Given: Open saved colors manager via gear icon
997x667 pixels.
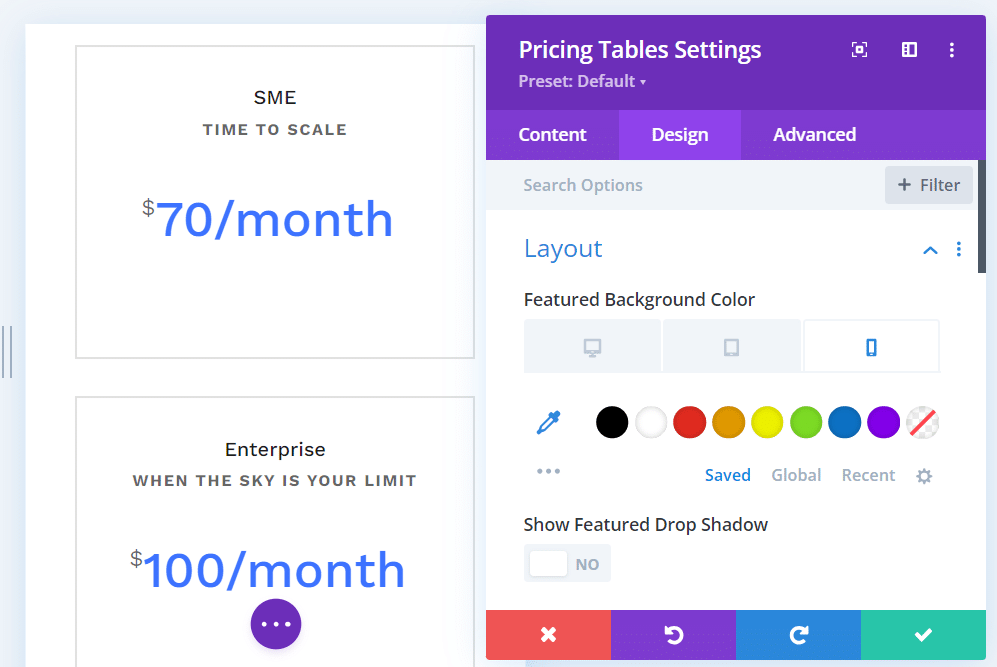Looking at the screenshot, I should pyautogui.click(x=924, y=476).
